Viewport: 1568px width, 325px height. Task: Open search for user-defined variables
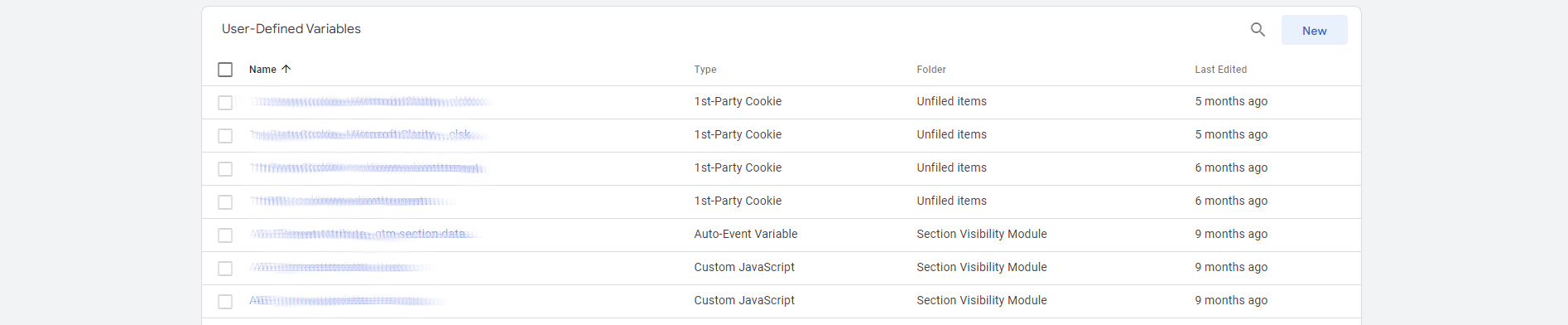pyautogui.click(x=1258, y=30)
